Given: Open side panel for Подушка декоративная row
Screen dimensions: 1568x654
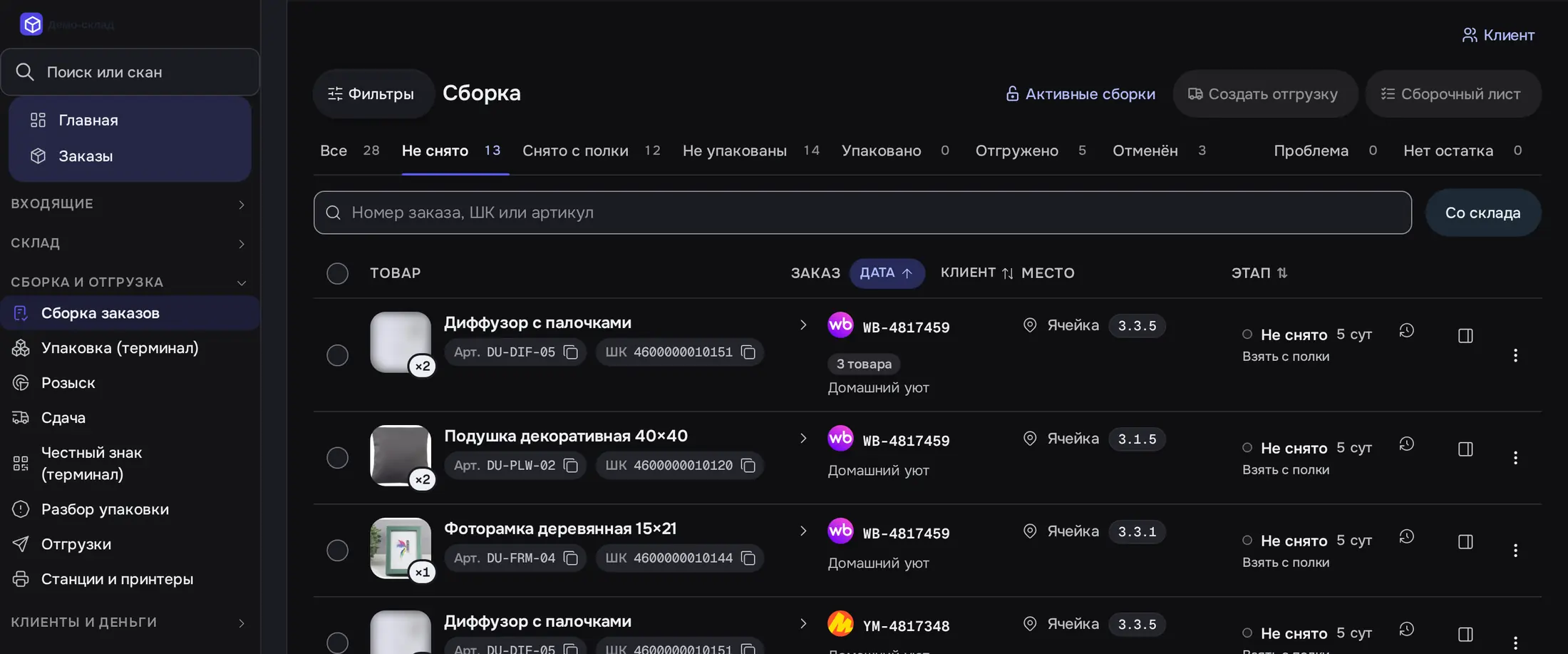Looking at the screenshot, I should [x=1465, y=449].
